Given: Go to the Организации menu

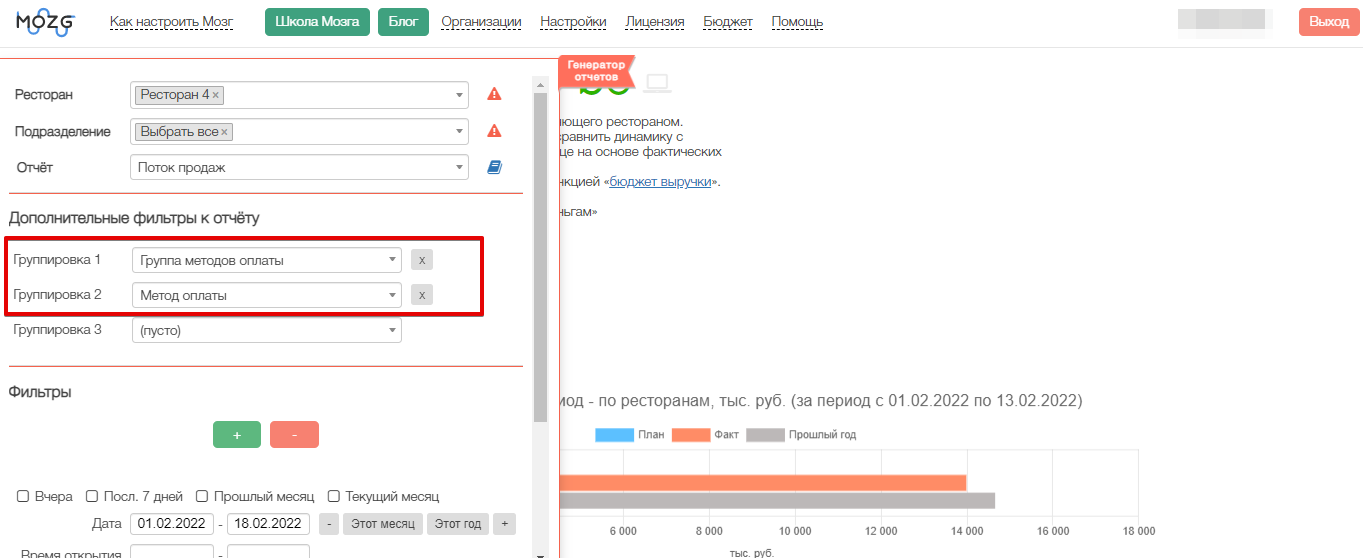Looking at the screenshot, I should 481,22.
